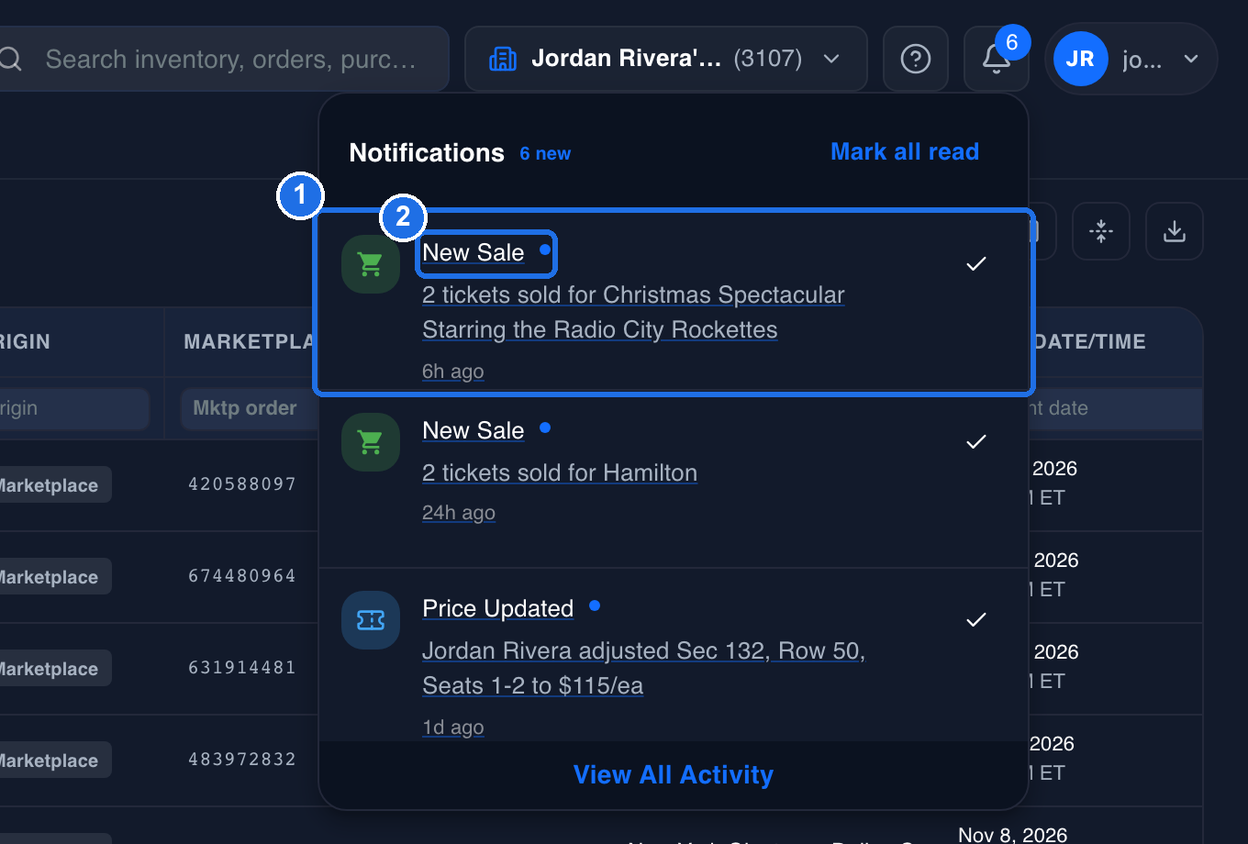Screen dimensions: 1248x844
Task: Click the '1d ago' timestamp
Action: point(453,727)
